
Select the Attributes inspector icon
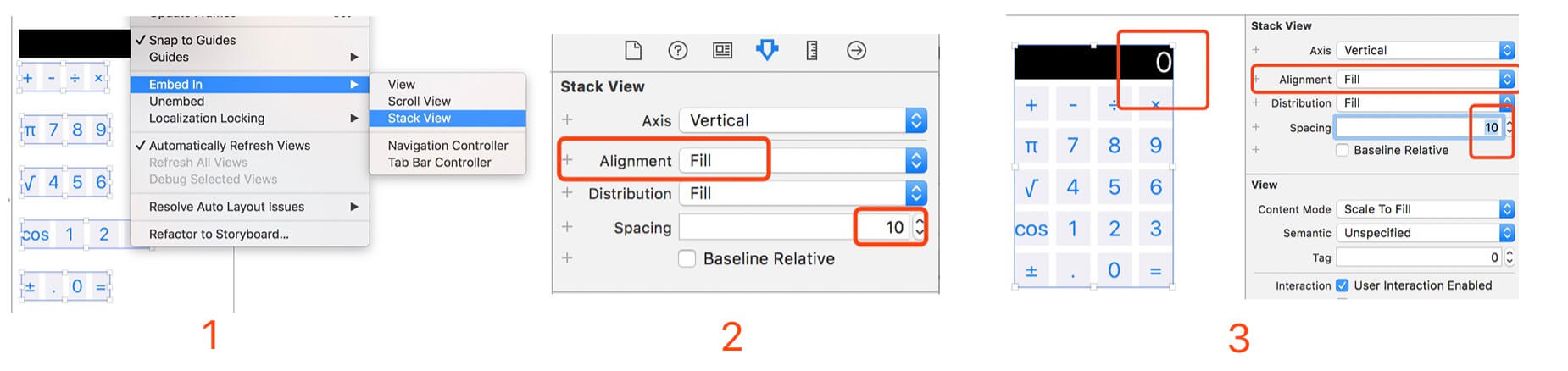767,50
